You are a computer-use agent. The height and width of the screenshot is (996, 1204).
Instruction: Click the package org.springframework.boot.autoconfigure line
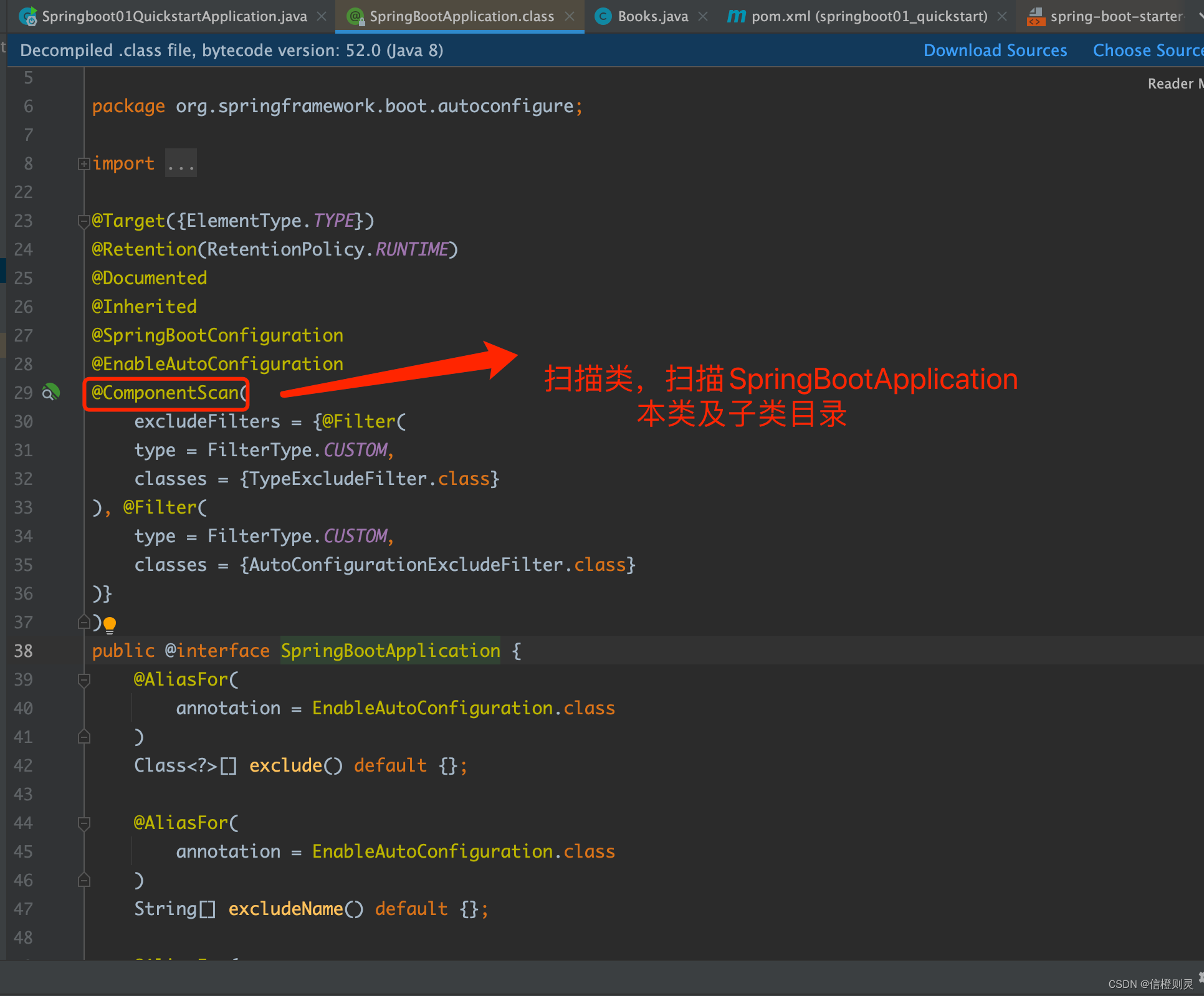coord(337,106)
